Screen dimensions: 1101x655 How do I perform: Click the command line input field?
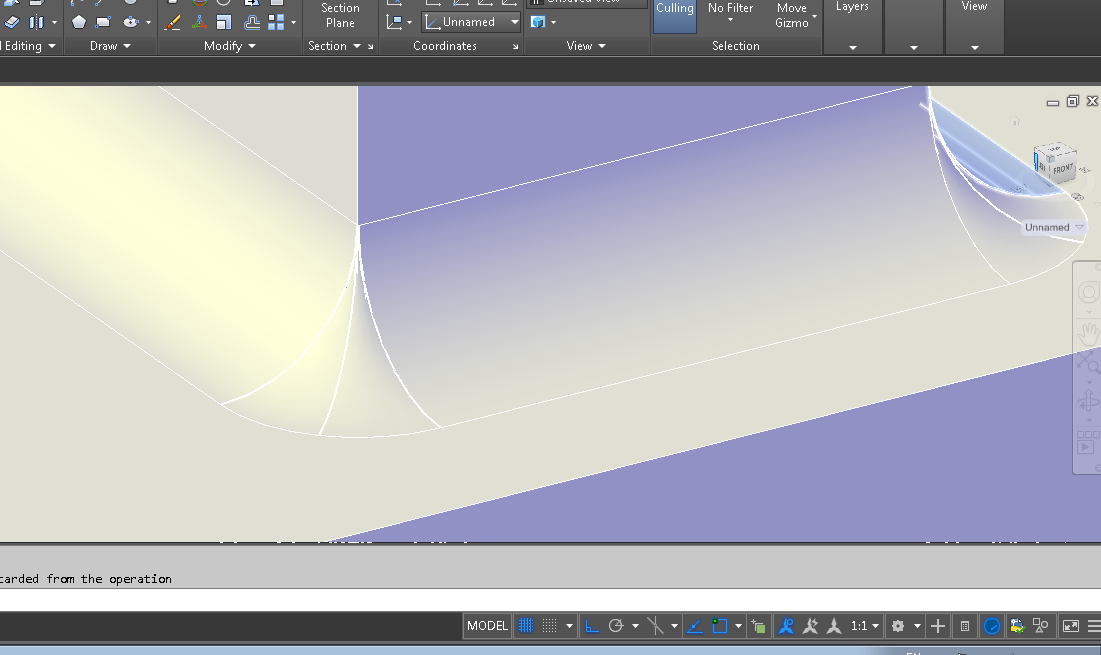tap(550, 600)
